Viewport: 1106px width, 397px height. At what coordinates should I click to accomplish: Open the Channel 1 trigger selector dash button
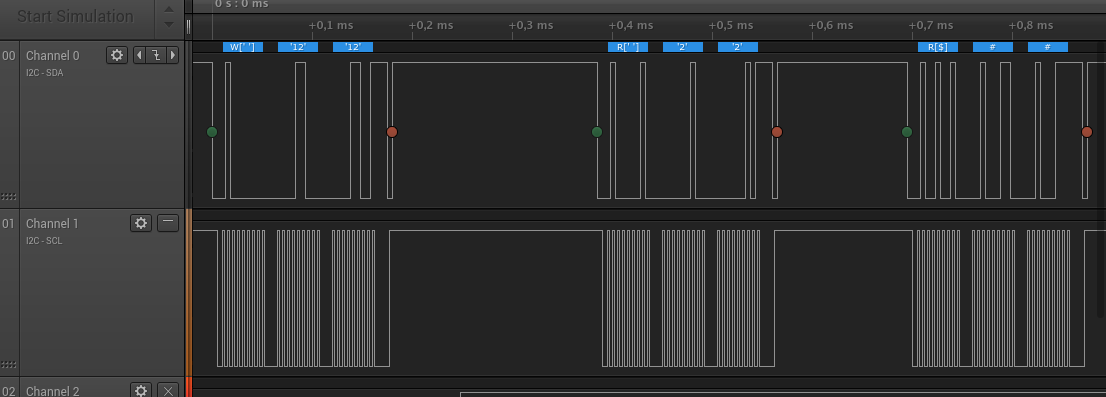coord(168,223)
